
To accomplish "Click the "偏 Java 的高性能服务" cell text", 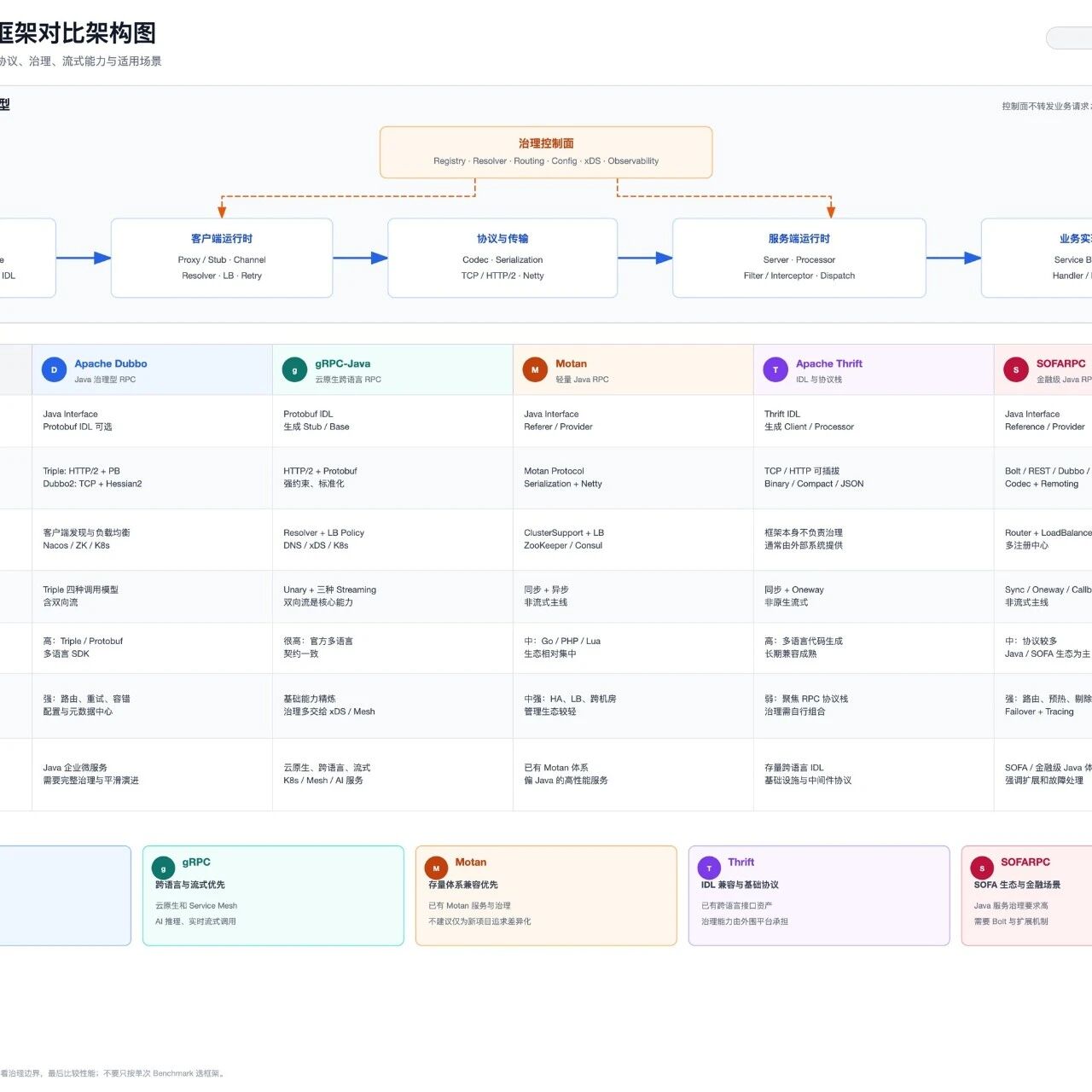I will pyautogui.click(x=566, y=781).
